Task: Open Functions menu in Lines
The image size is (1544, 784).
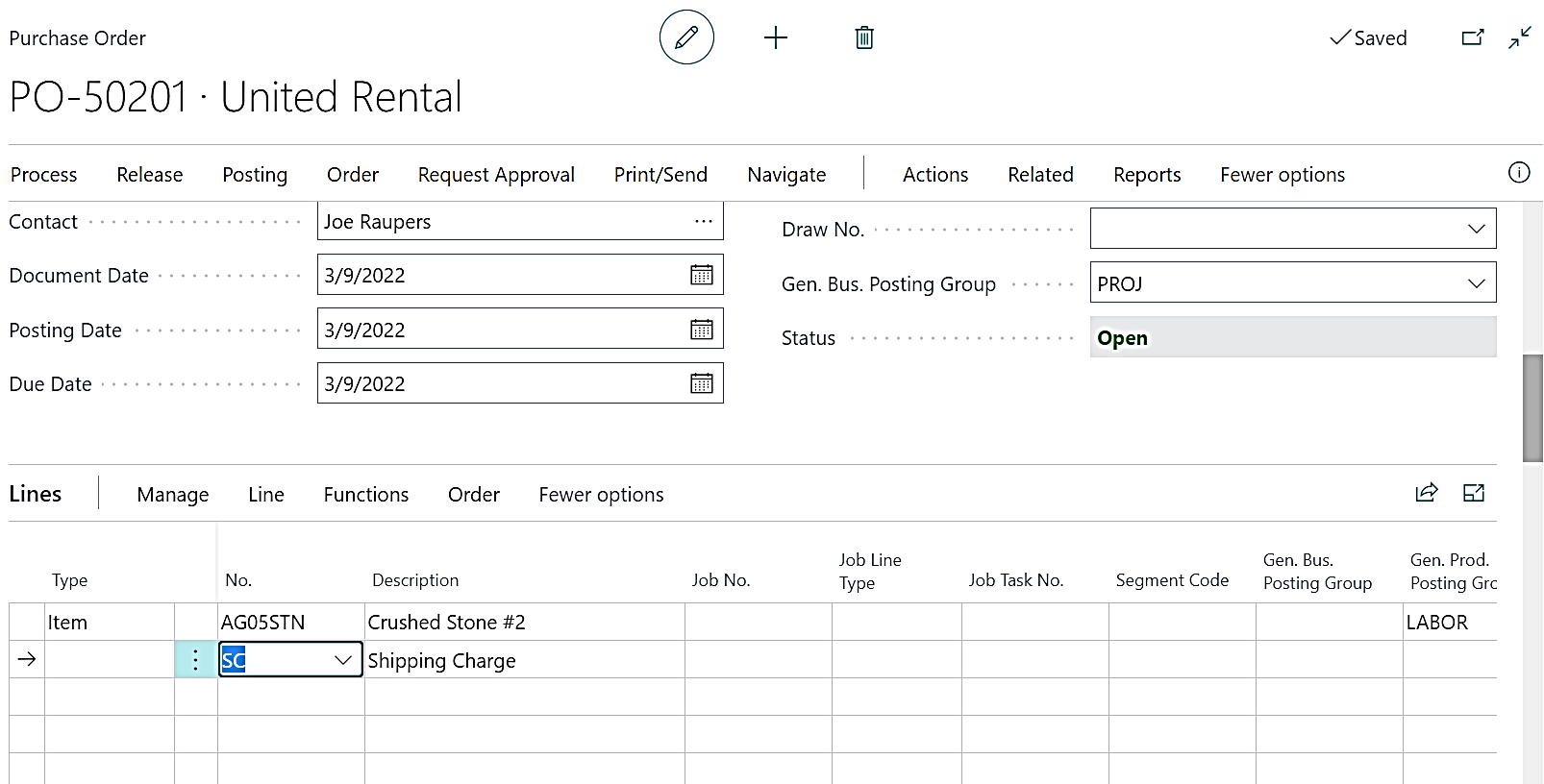Action: [366, 494]
